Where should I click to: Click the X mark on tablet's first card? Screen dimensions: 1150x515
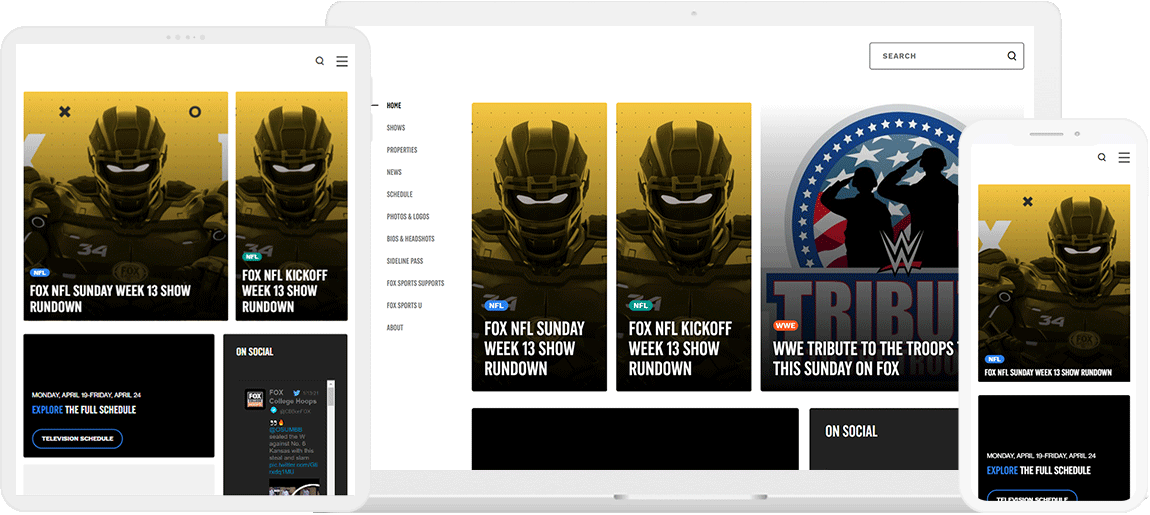pos(65,112)
